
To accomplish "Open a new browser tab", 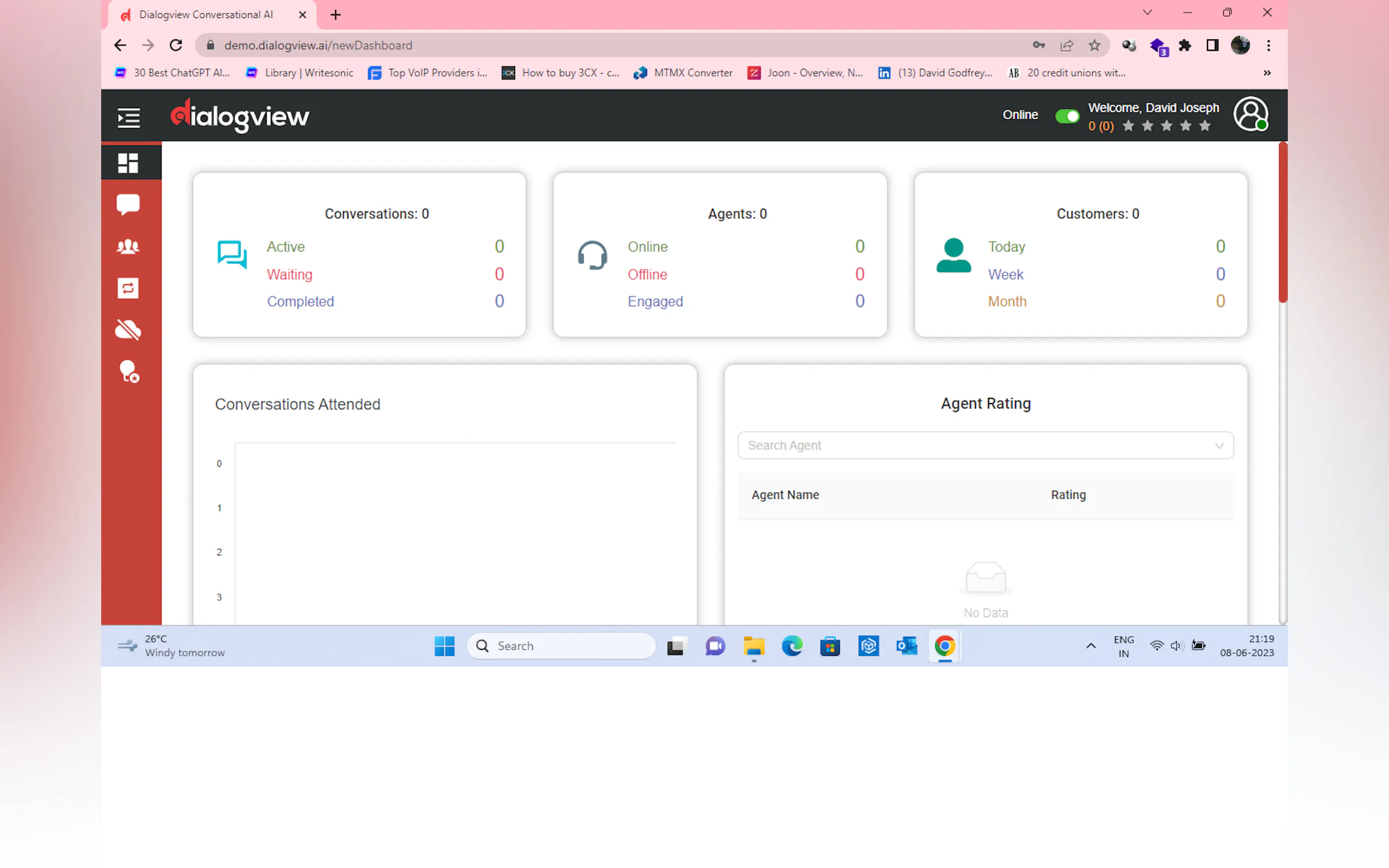I will (336, 15).
